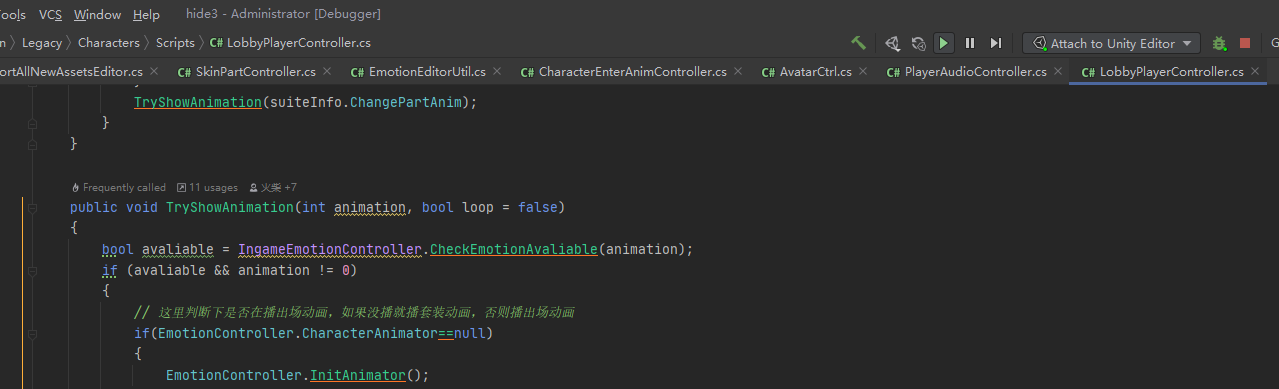Open the Window menu
The height and width of the screenshot is (389, 1279).
(97, 14)
